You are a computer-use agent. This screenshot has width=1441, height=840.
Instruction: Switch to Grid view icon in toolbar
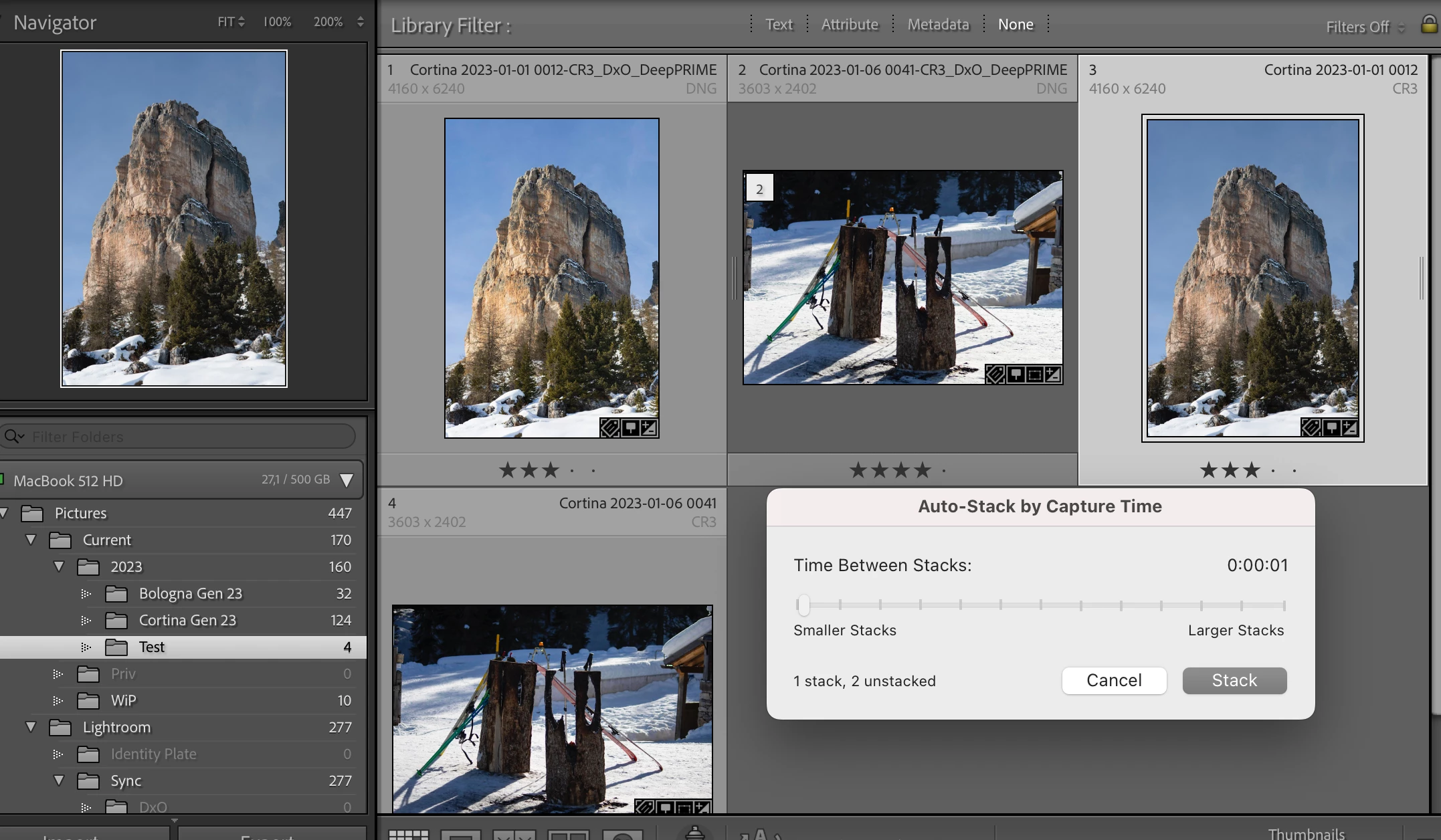point(408,835)
